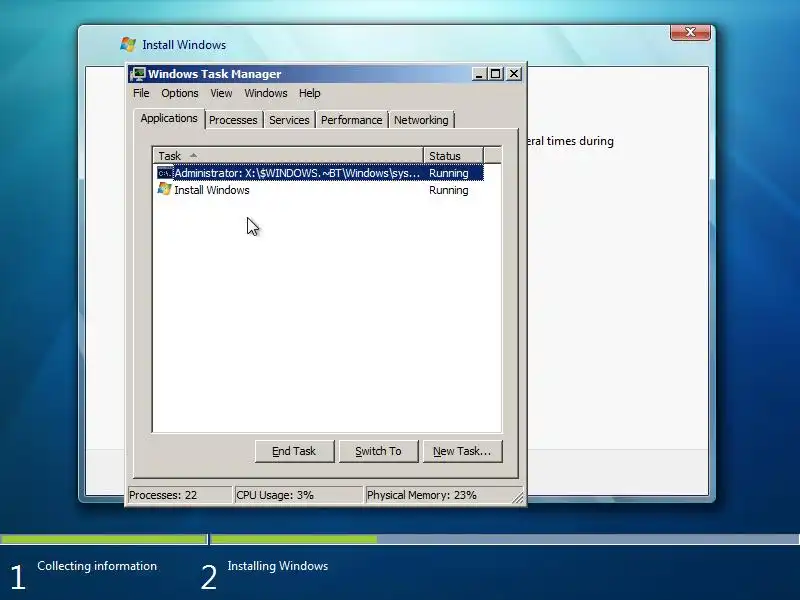Click the Windows flag icon in Install Windows title

pos(128,44)
